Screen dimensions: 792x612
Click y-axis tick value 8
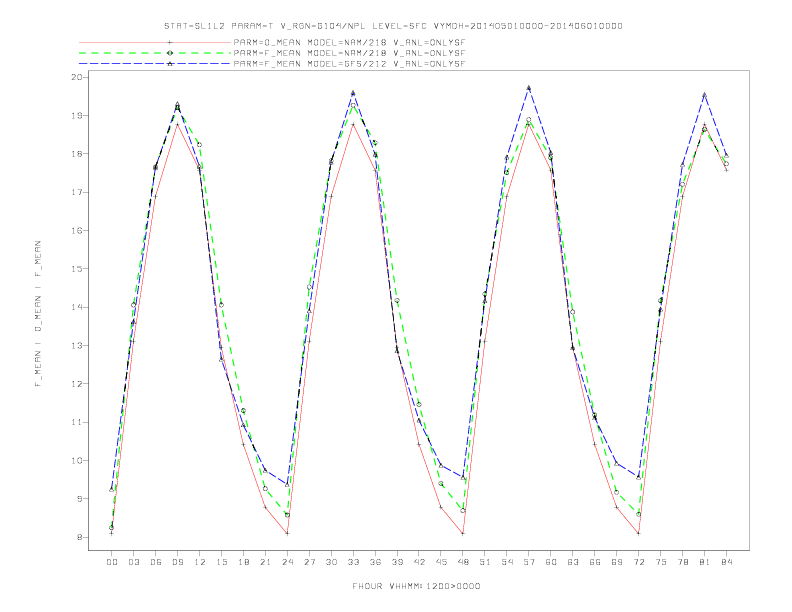(79, 537)
